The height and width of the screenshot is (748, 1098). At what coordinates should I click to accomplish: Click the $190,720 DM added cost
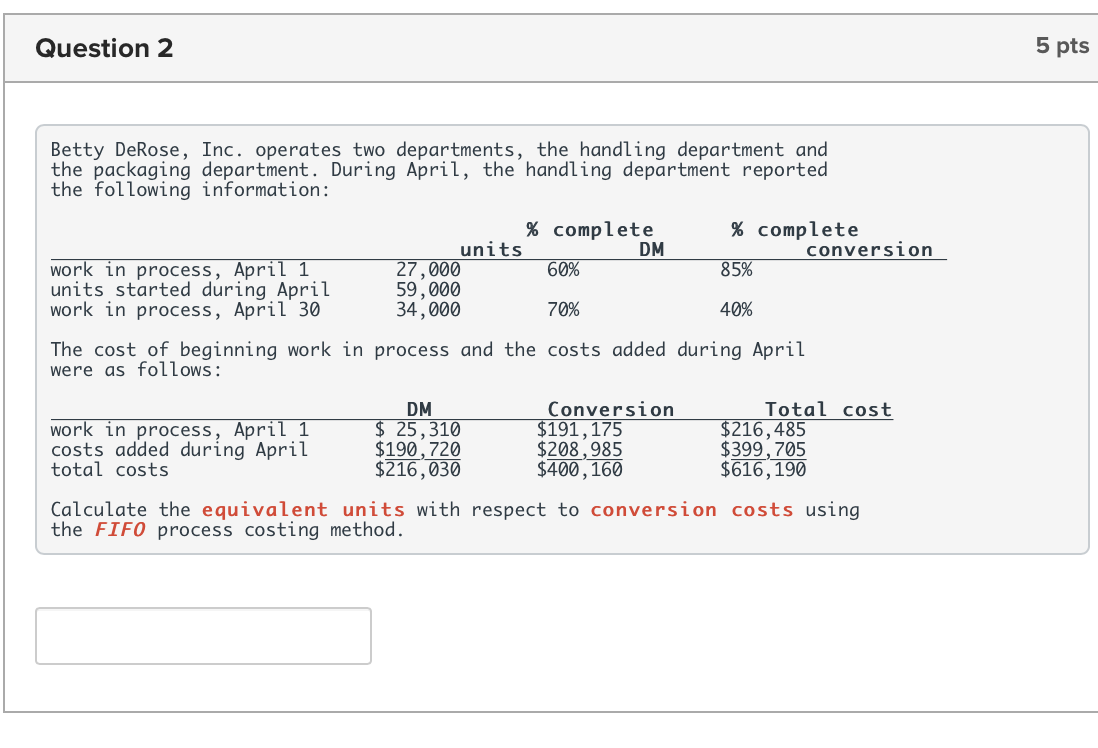417,450
